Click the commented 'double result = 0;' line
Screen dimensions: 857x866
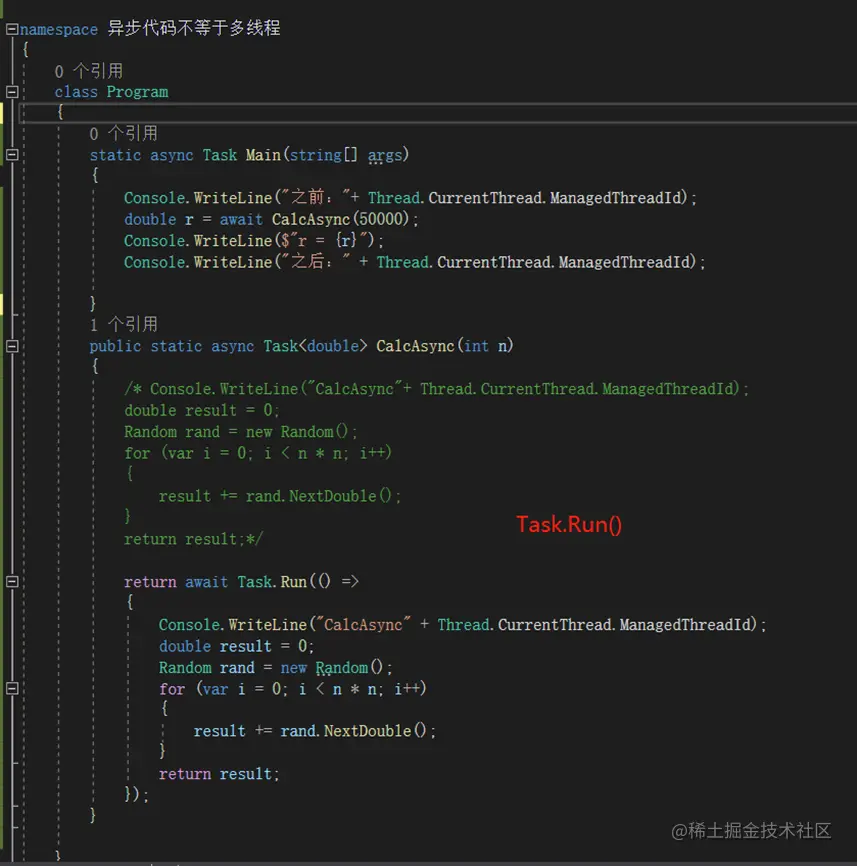click(202, 410)
